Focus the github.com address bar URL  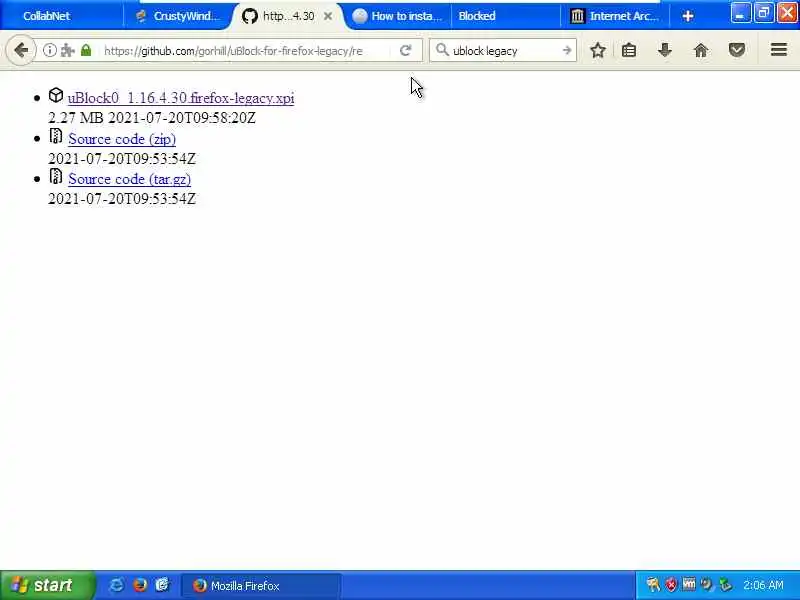pyautogui.click(x=233, y=51)
